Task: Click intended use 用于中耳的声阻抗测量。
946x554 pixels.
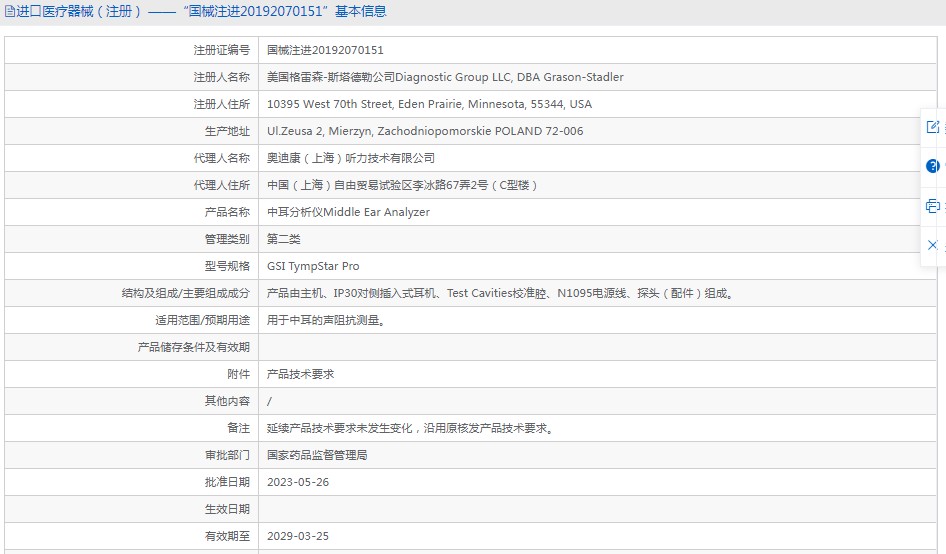Action: [x=326, y=320]
